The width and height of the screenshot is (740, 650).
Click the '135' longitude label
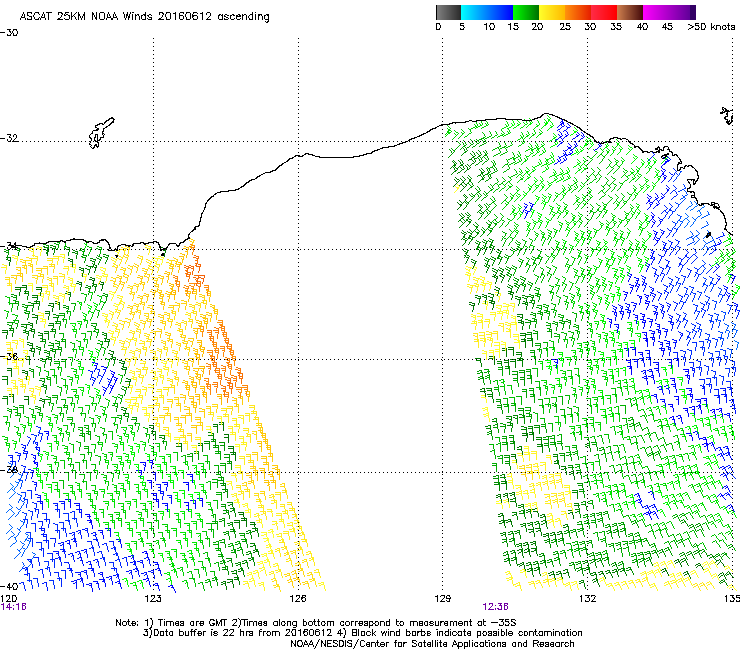click(x=732, y=599)
